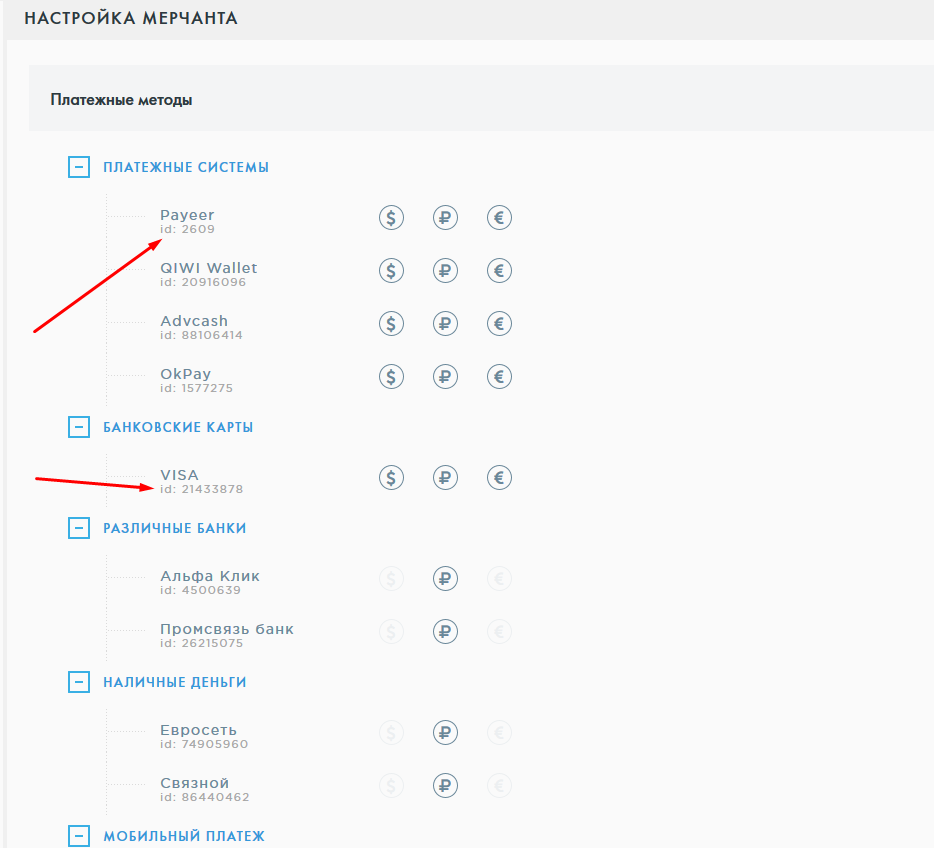Click the text 'id: 20916096'
934x848 pixels.
[203, 282]
